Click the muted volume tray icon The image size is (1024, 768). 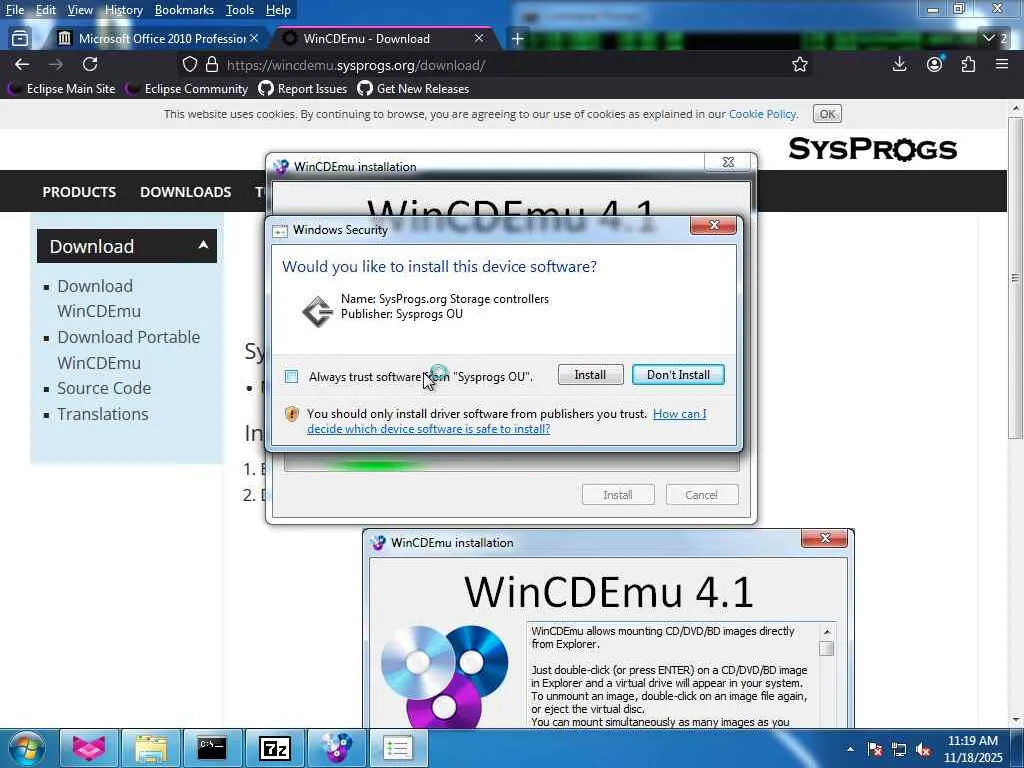[923, 749]
